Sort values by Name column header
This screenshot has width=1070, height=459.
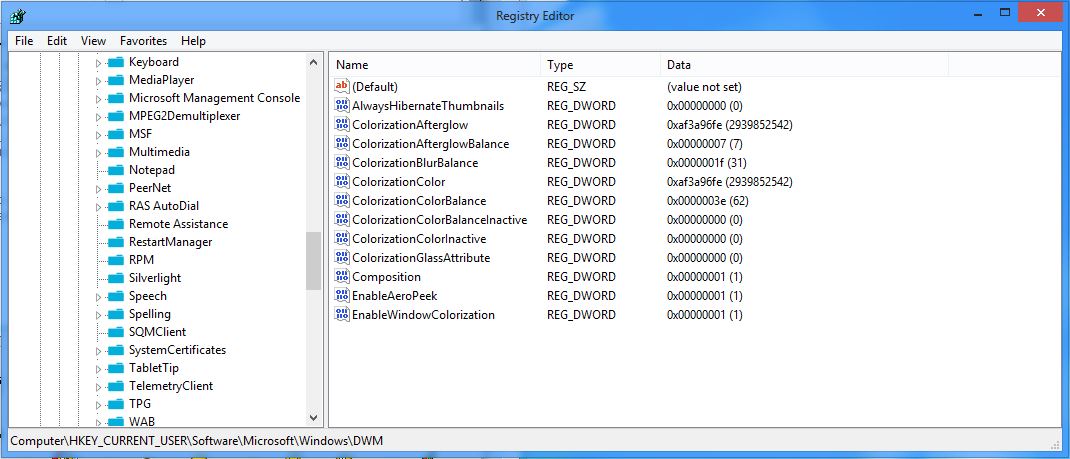435,65
